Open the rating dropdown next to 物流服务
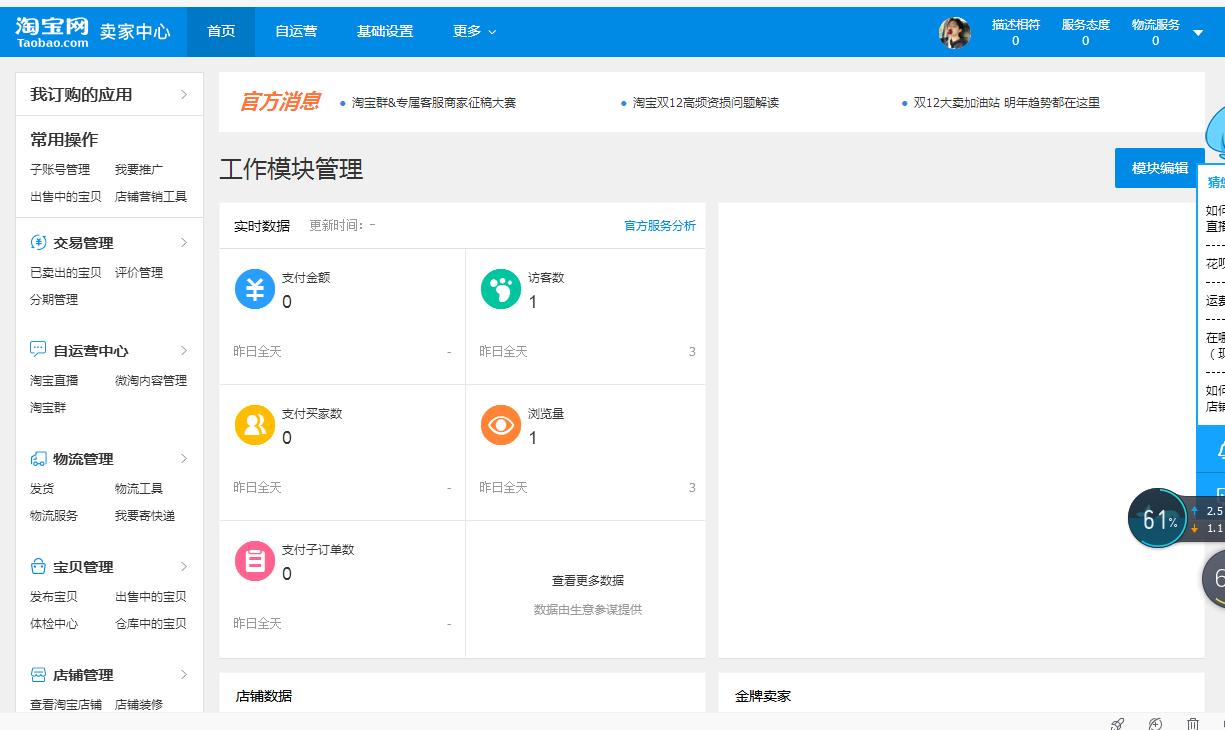The image size is (1225, 730). click(1196, 31)
